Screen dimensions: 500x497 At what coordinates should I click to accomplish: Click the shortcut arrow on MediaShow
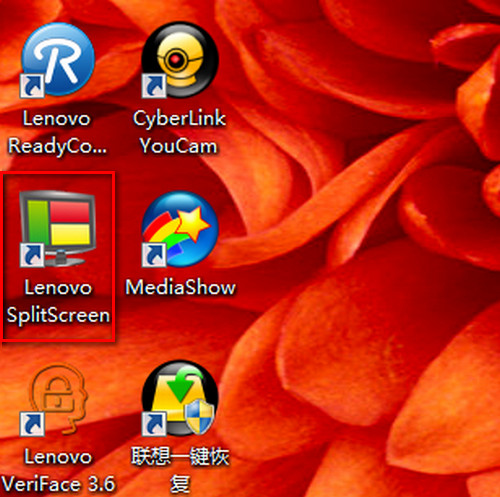tap(154, 255)
